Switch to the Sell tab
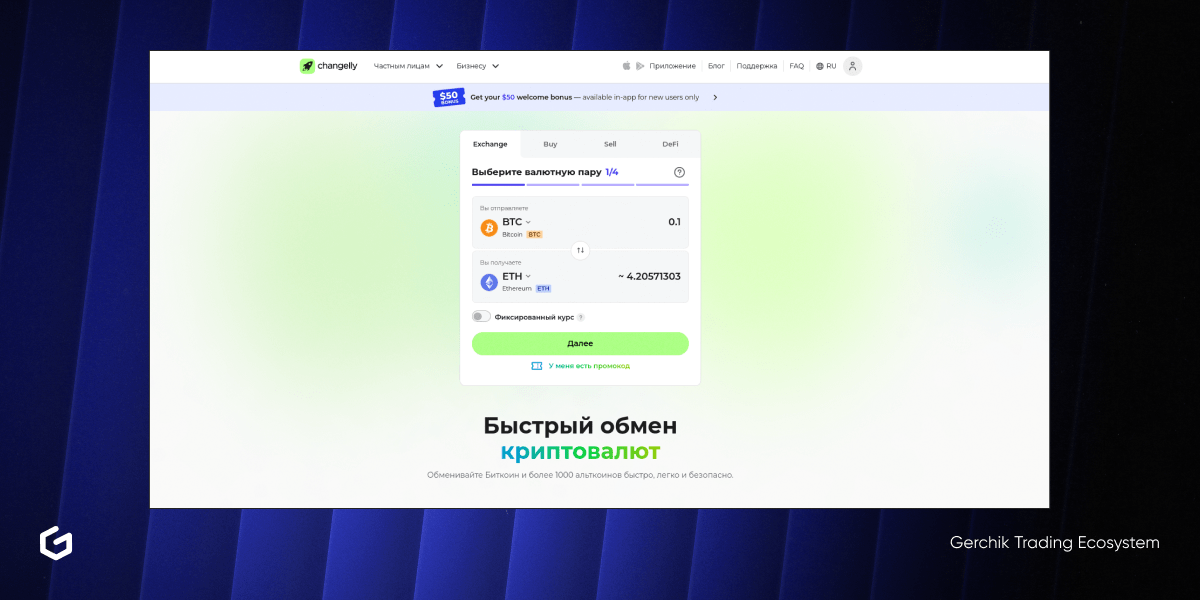This screenshot has width=1200, height=600. (x=610, y=144)
